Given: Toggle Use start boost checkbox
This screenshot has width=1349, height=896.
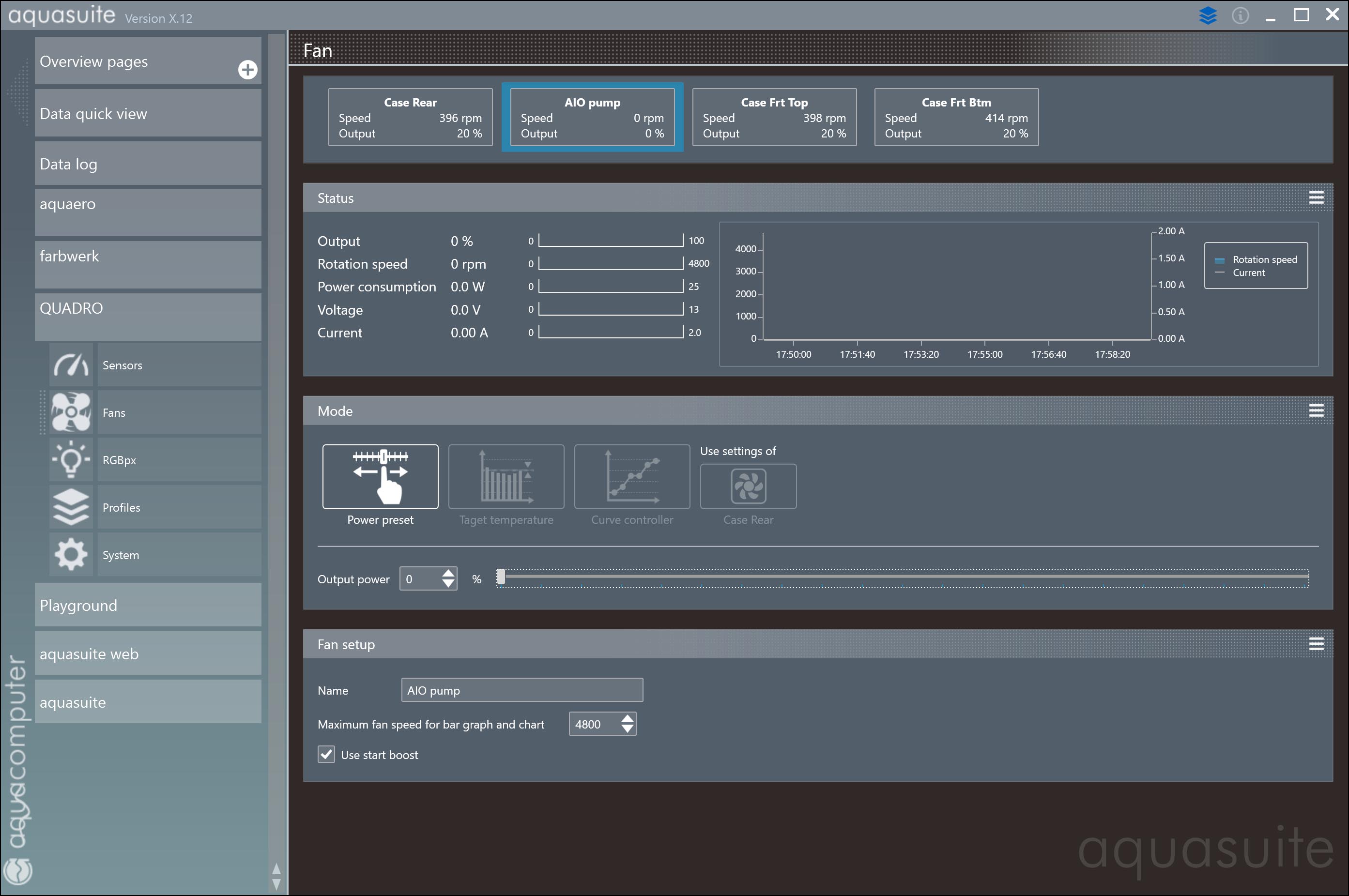Looking at the screenshot, I should (x=326, y=754).
